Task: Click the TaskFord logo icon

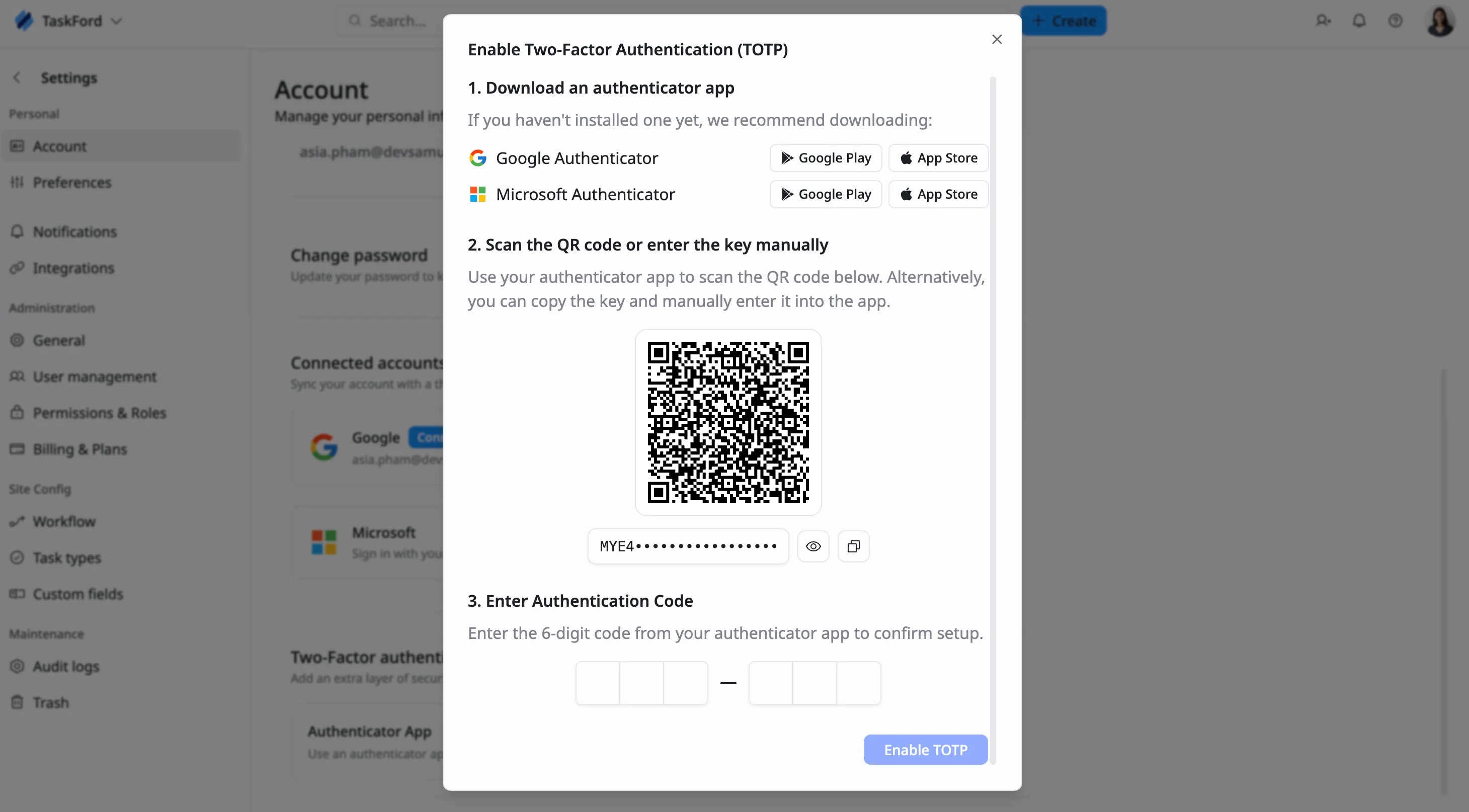Action: point(24,21)
